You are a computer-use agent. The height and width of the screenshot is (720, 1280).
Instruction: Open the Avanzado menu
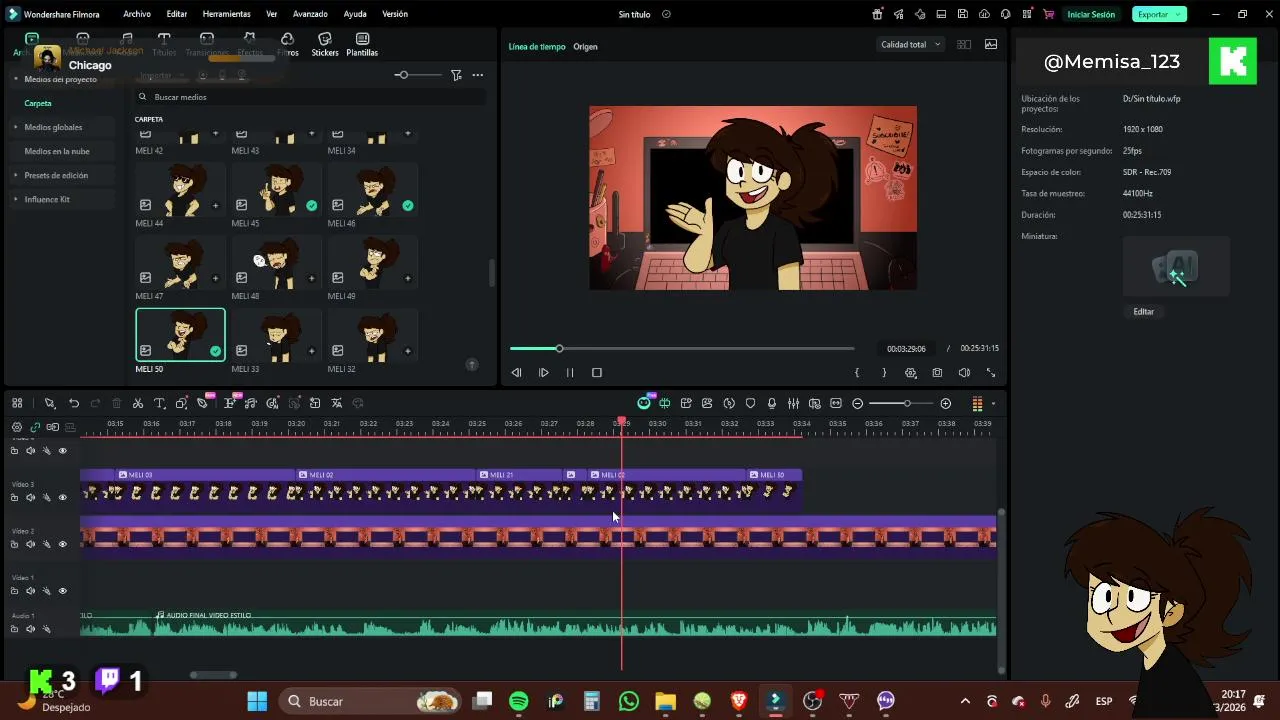pyautogui.click(x=310, y=14)
